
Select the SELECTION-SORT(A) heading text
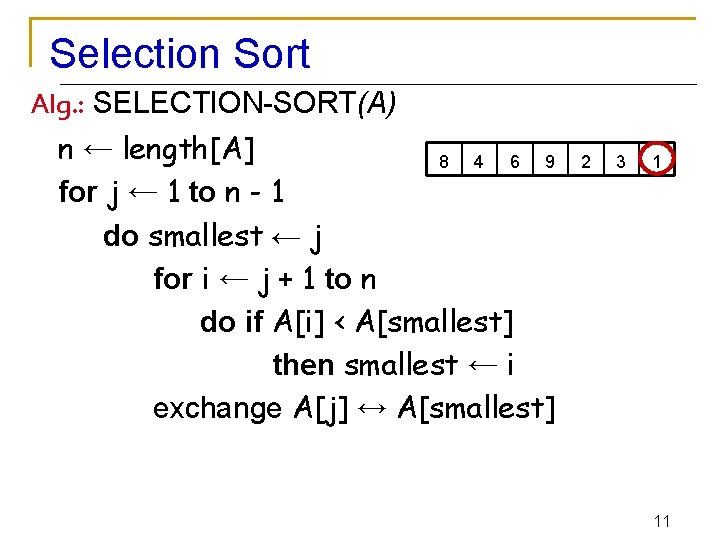249,102
